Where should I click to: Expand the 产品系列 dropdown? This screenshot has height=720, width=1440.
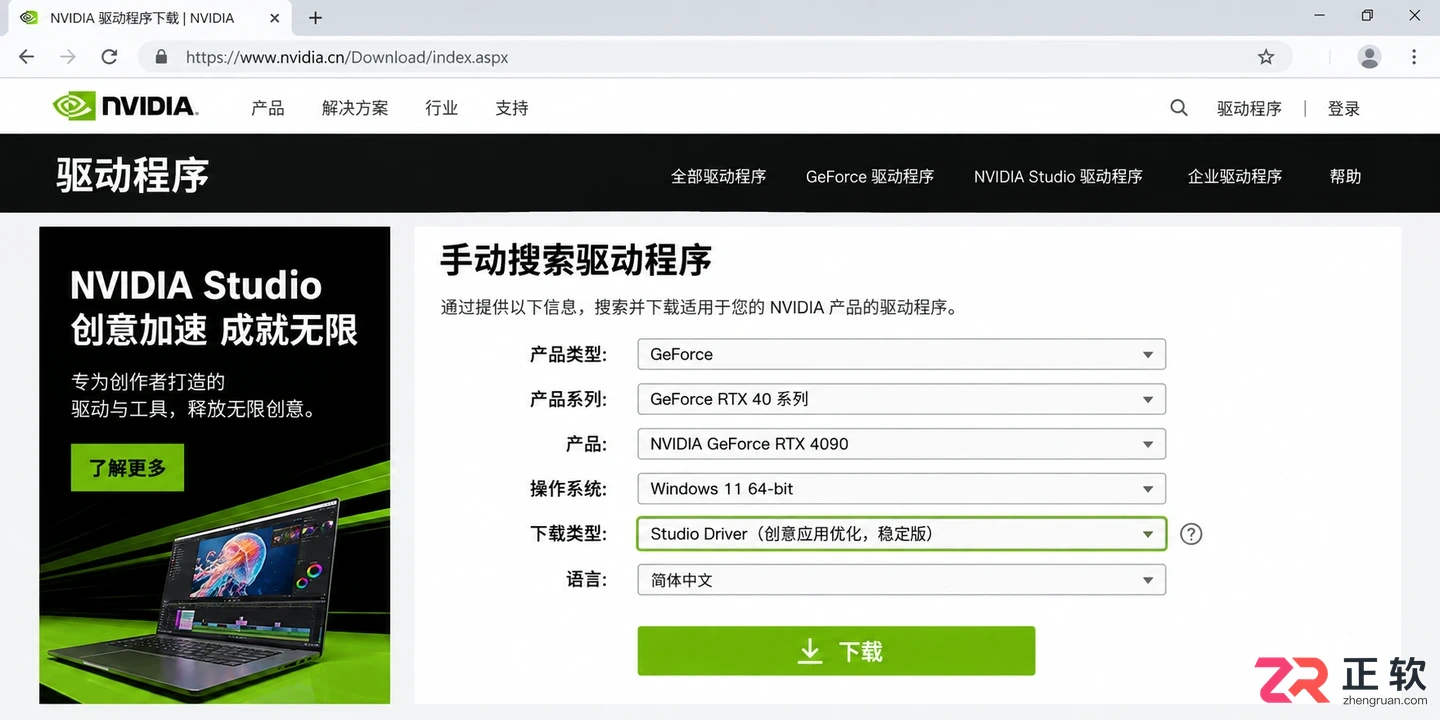pos(901,399)
